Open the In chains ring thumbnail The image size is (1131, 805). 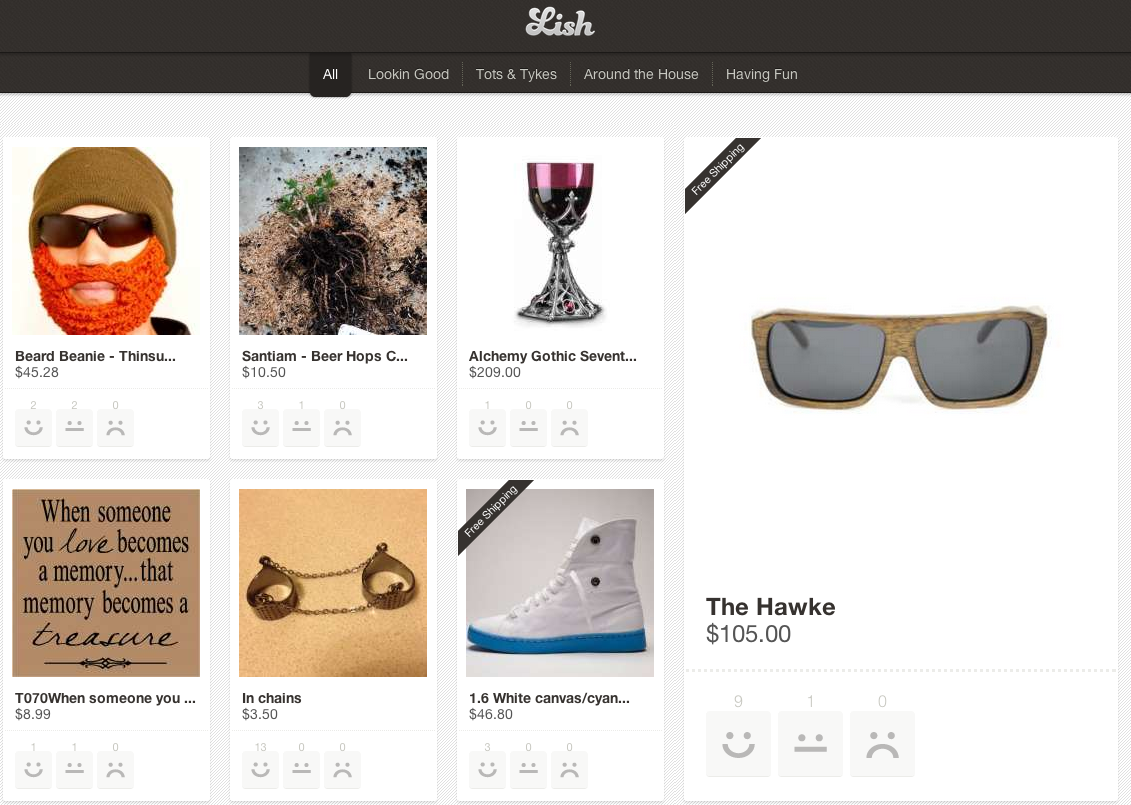pos(333,583)
